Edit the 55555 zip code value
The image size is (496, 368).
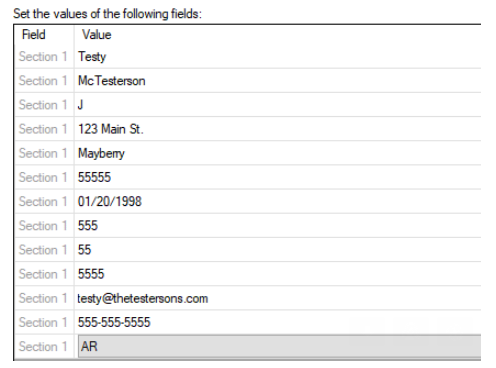(278, 177)
